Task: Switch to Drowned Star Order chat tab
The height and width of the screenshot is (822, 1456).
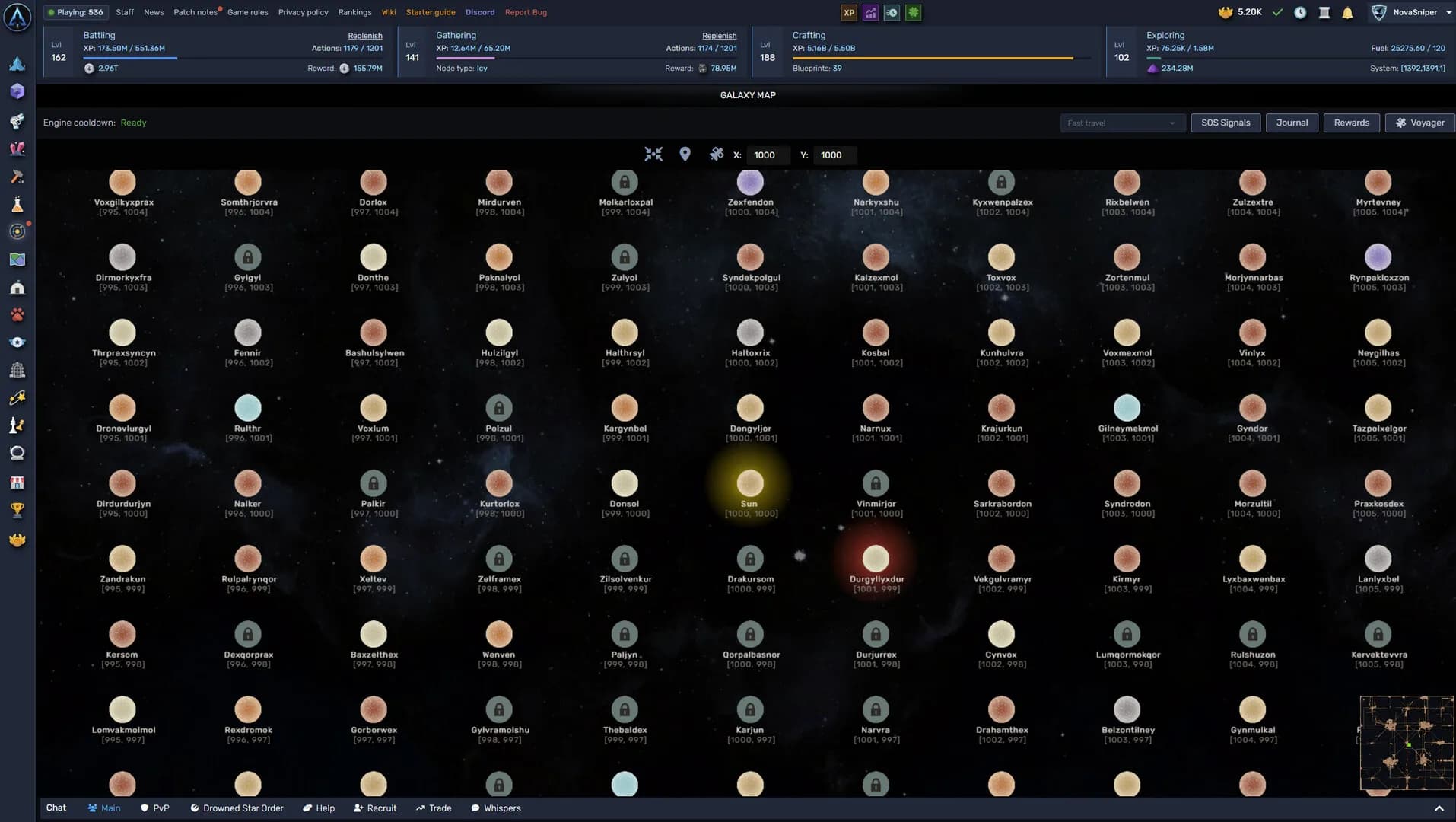Action: click(x=237, y=808)
